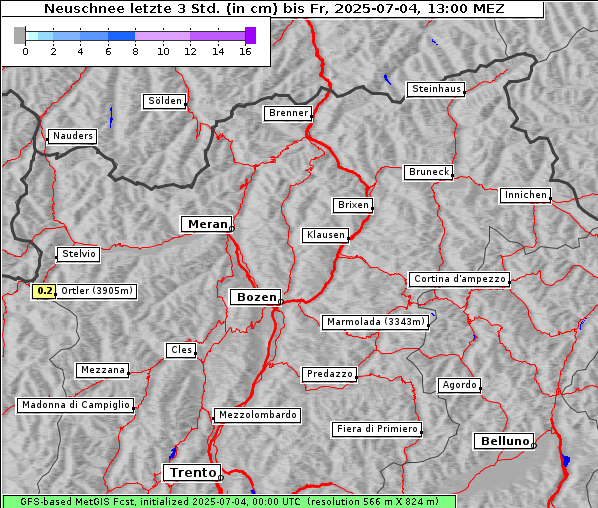
Task: Click the bright purple 16 cm legend swatch
Action: [x=251, y=35]
